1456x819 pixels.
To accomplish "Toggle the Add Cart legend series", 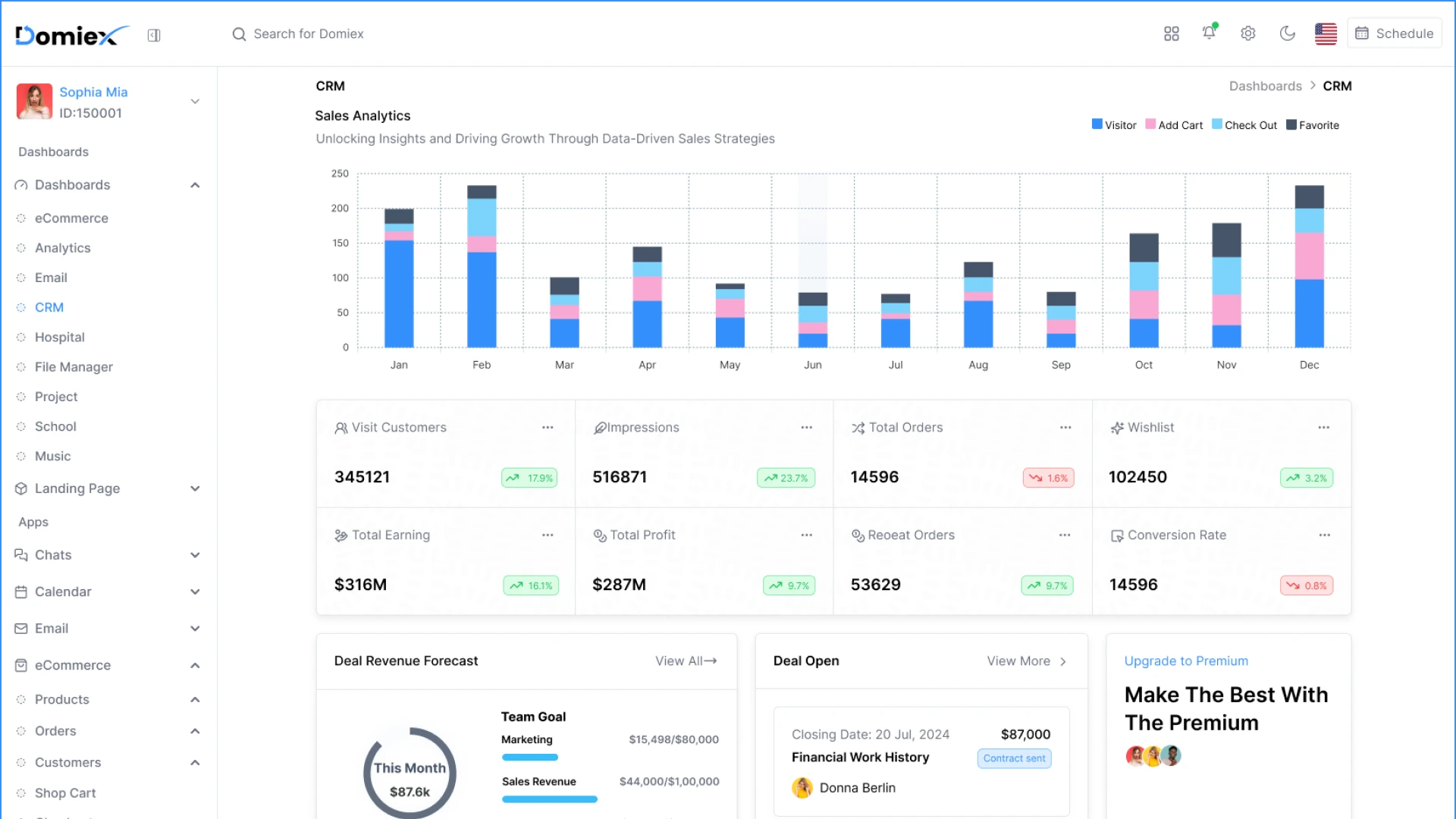I will pyautogui.click(x=1174, y=125).
